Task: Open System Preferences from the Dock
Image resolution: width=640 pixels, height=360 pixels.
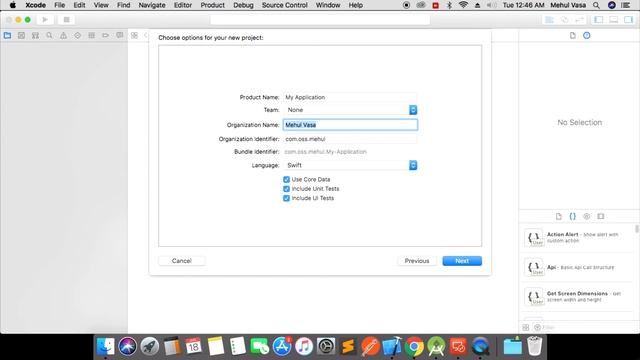Action: 326,347
